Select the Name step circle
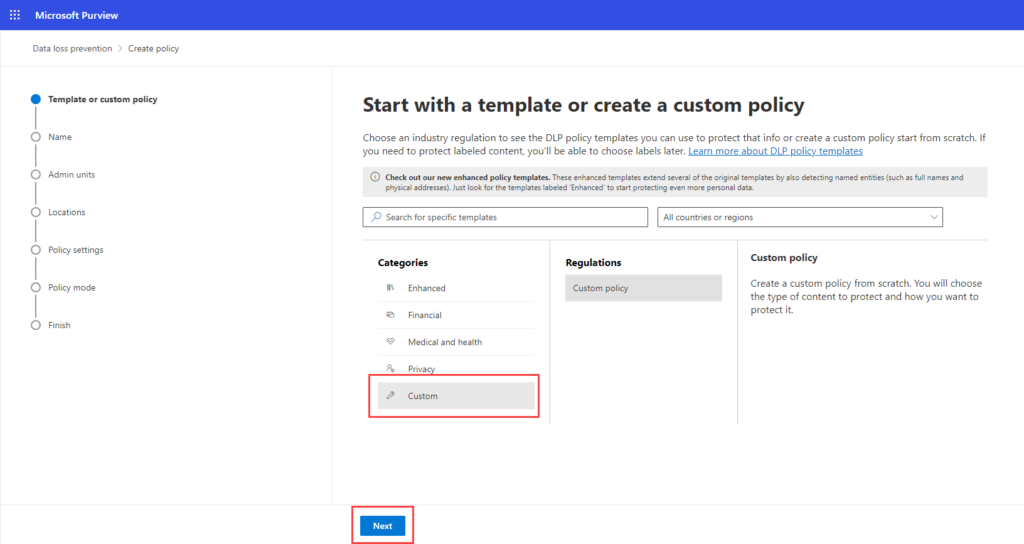Image resolution: width=1024 pixels, height=544 pixels. 36,137
